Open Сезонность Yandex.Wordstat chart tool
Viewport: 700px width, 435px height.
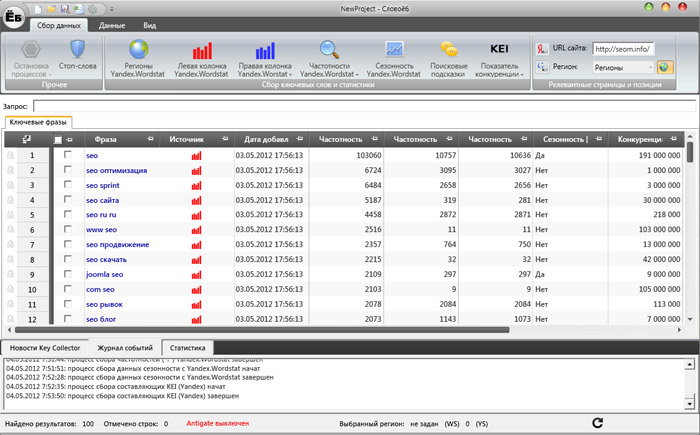[x=393, y=50]
